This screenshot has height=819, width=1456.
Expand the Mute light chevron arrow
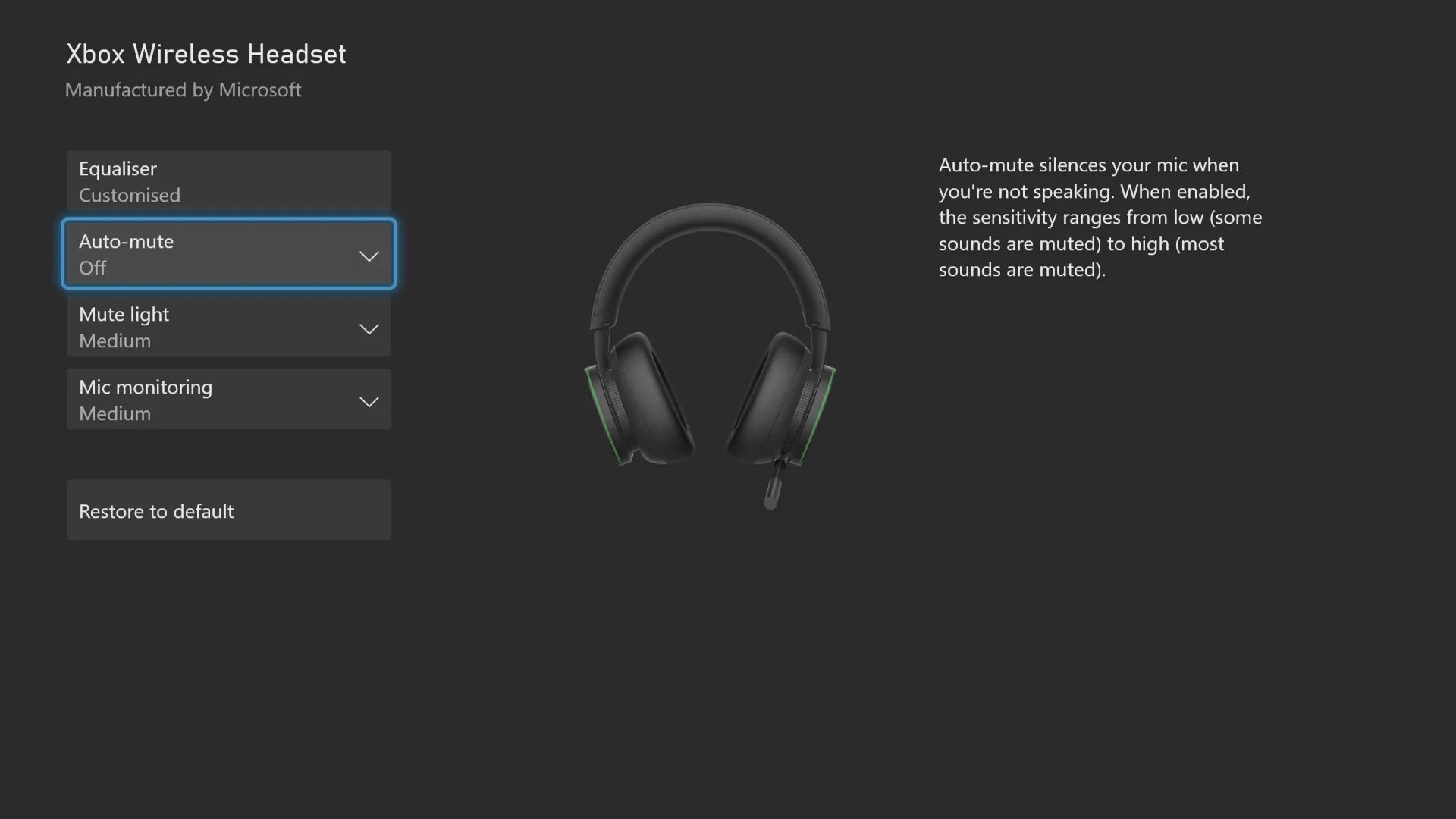(369, 328)
